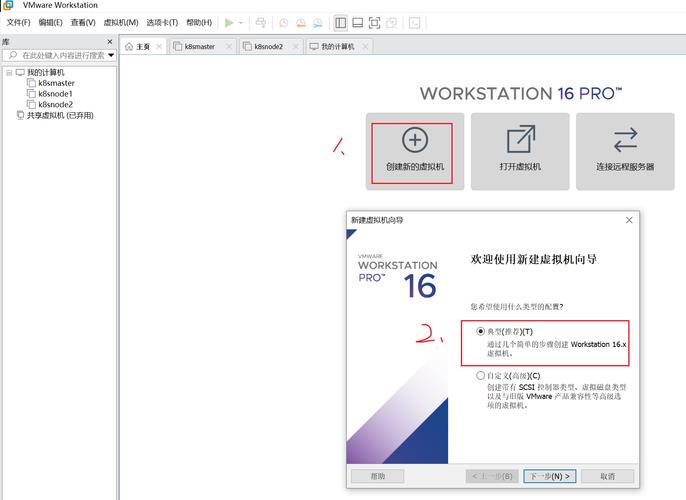
Task: Click the k8snode2 tab VM icon
Action: pyautogui.click(x=248, y=46)
